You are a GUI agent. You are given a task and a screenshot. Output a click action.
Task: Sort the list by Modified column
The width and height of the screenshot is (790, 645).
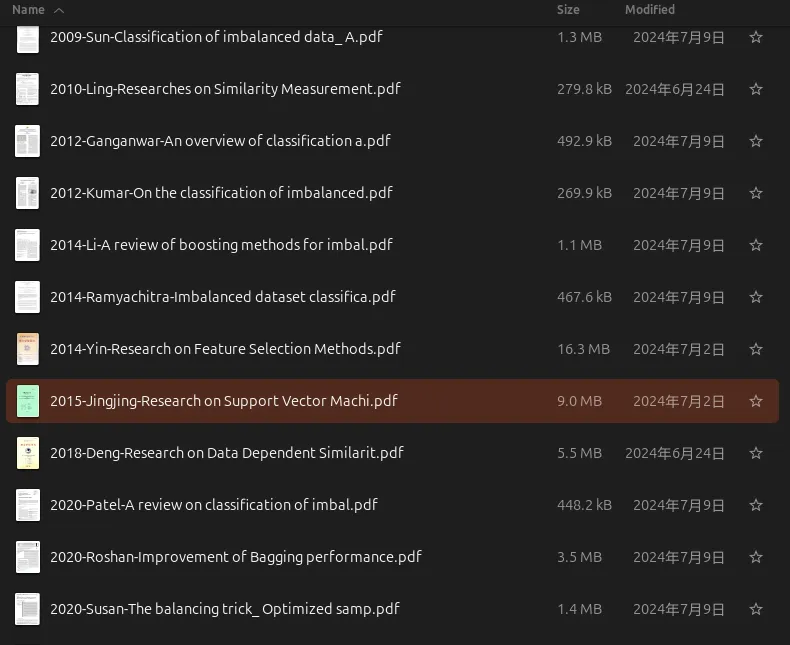[650, 10]
